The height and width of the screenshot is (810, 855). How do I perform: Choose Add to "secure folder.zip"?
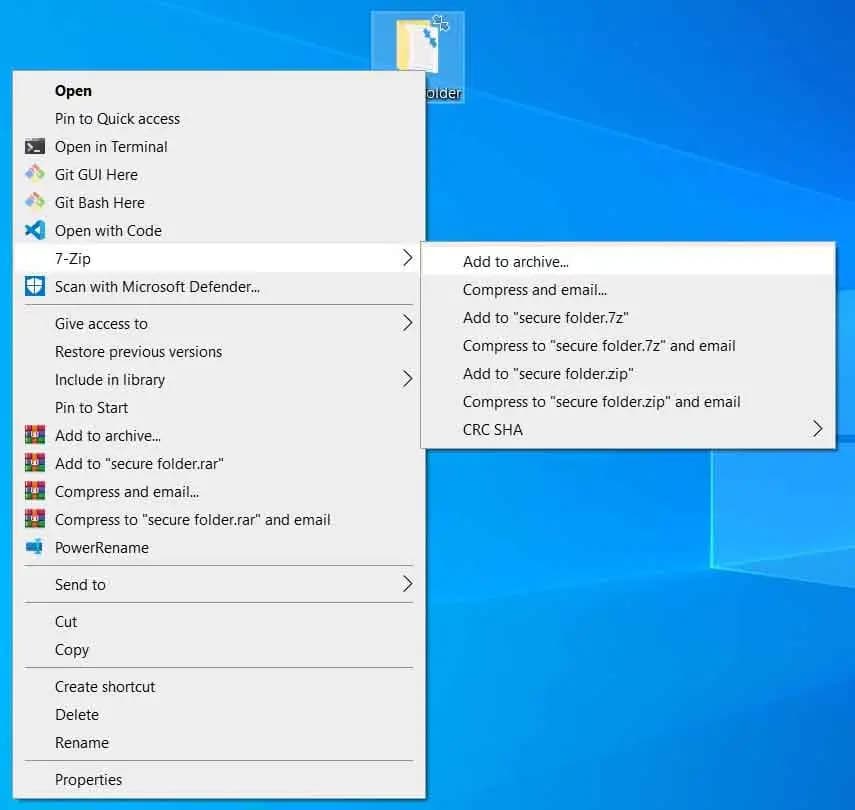point(628,374)
